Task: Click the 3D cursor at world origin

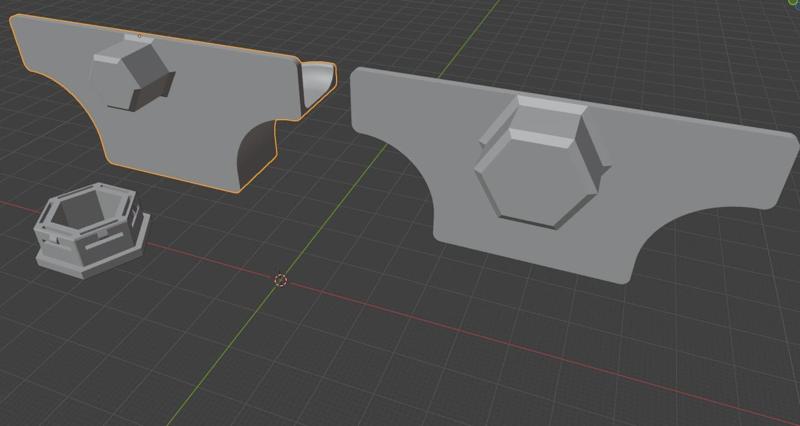Action: point(281,280)
